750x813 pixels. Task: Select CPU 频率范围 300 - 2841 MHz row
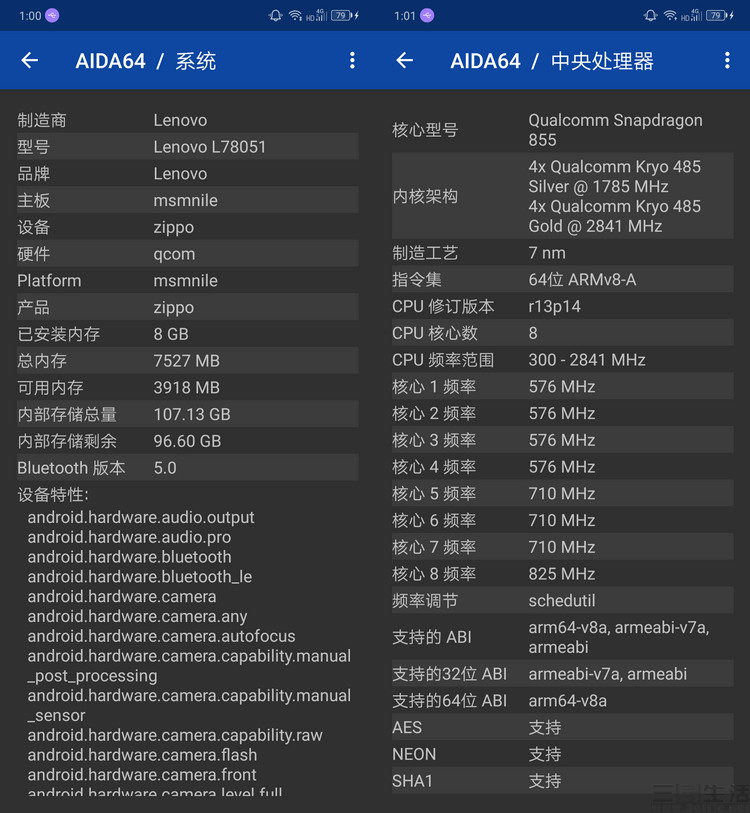[563, 360]
